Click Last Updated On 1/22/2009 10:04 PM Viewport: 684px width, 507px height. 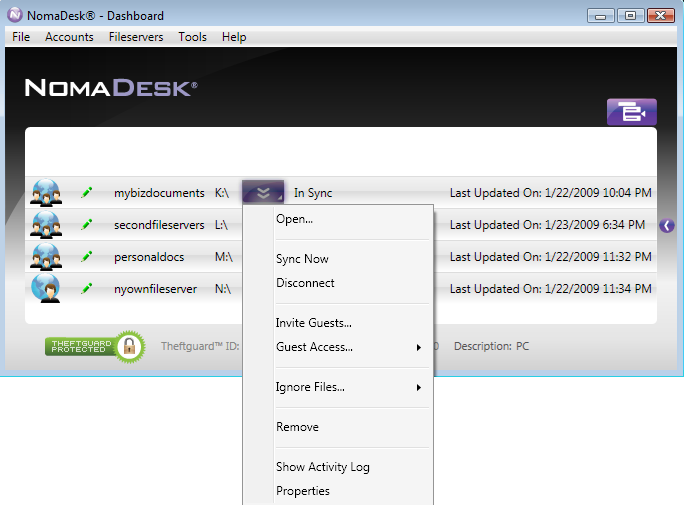551,192
